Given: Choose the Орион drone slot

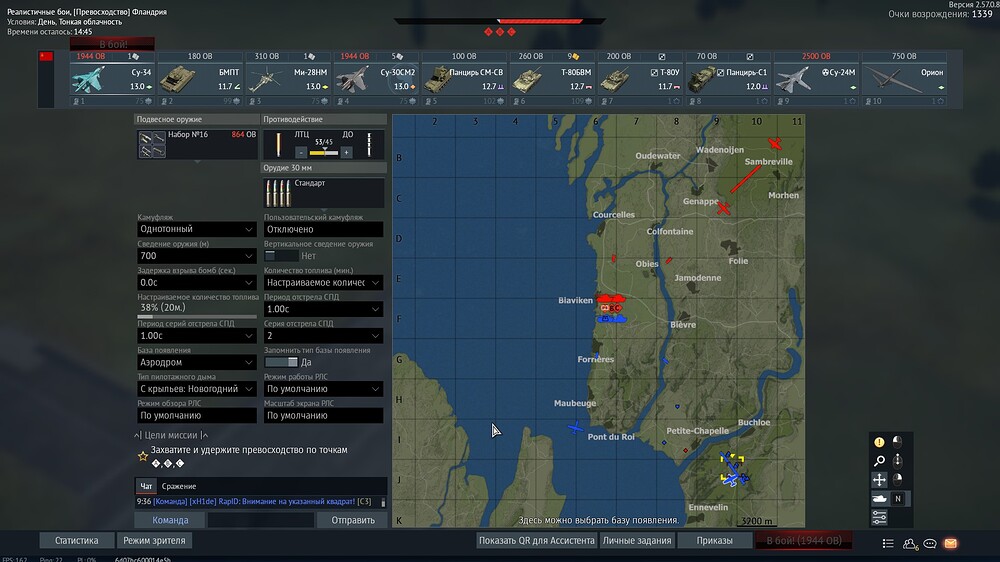Looking at the screenshot, I should (904, 78).
